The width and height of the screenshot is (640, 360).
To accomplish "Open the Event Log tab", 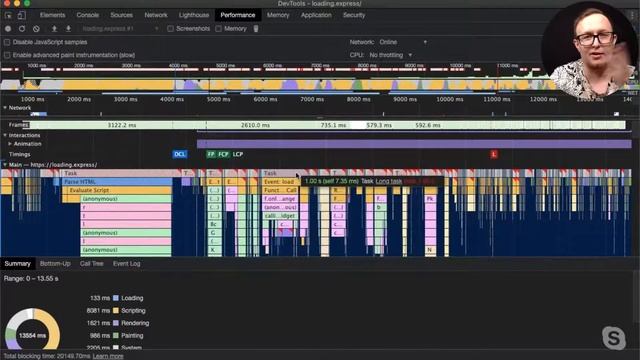I will [127, 264].
